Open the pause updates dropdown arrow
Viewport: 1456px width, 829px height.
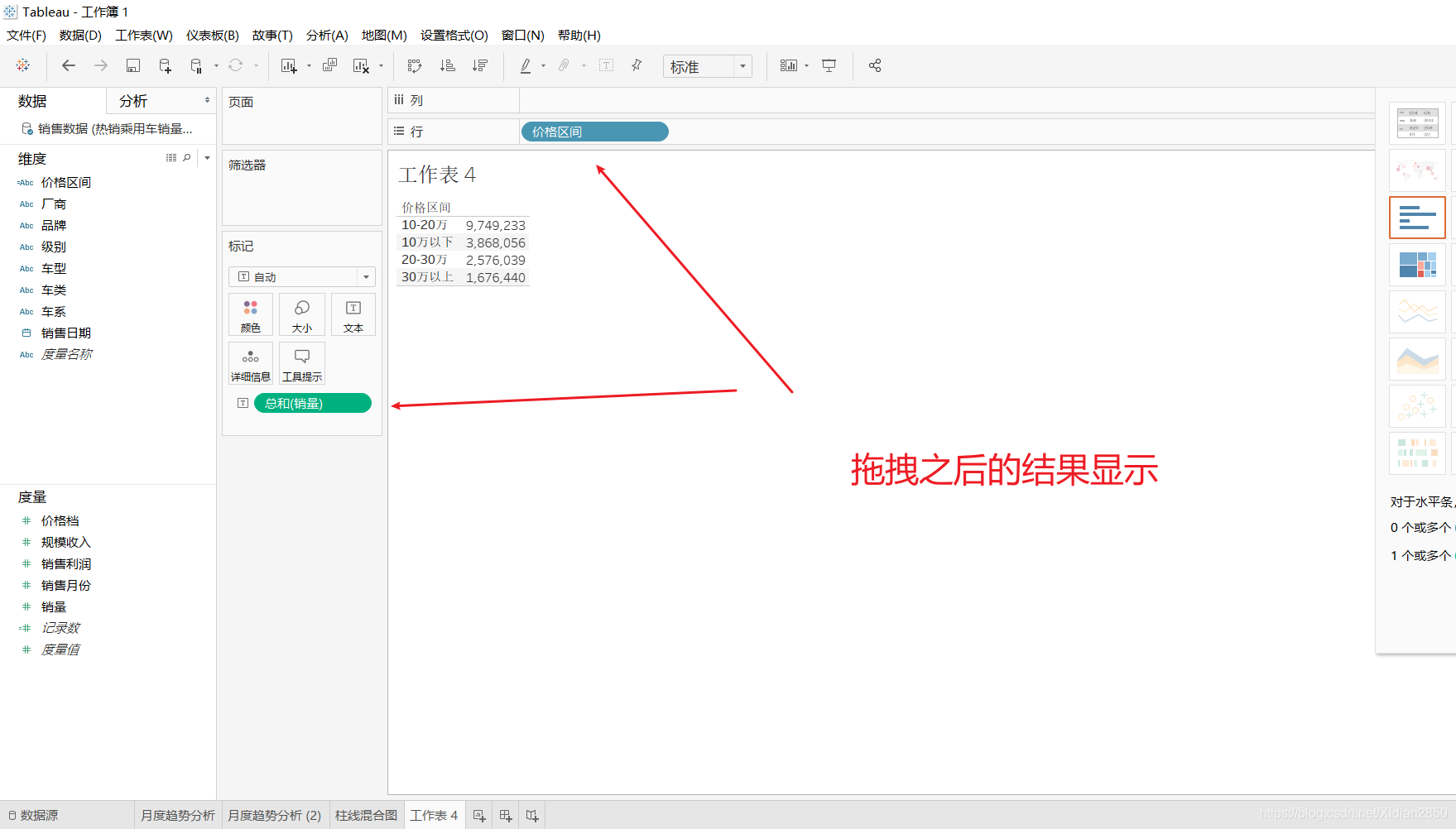click(216, 65)
